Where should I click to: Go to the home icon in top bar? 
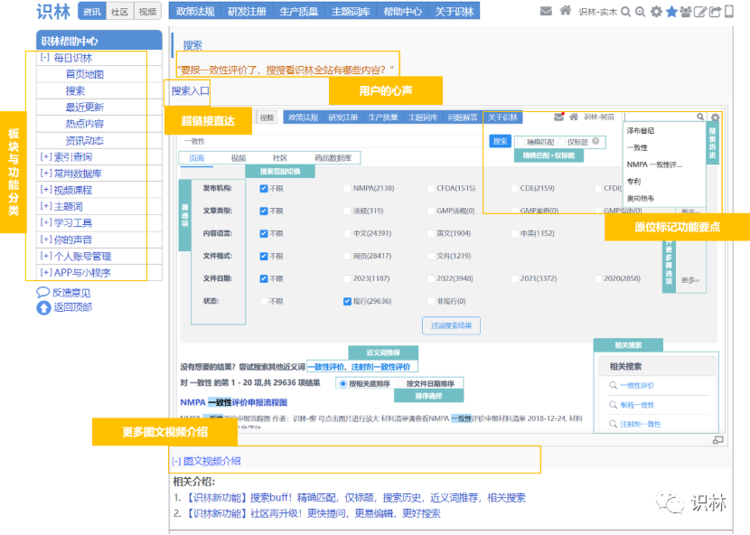(x=565, y=11)
